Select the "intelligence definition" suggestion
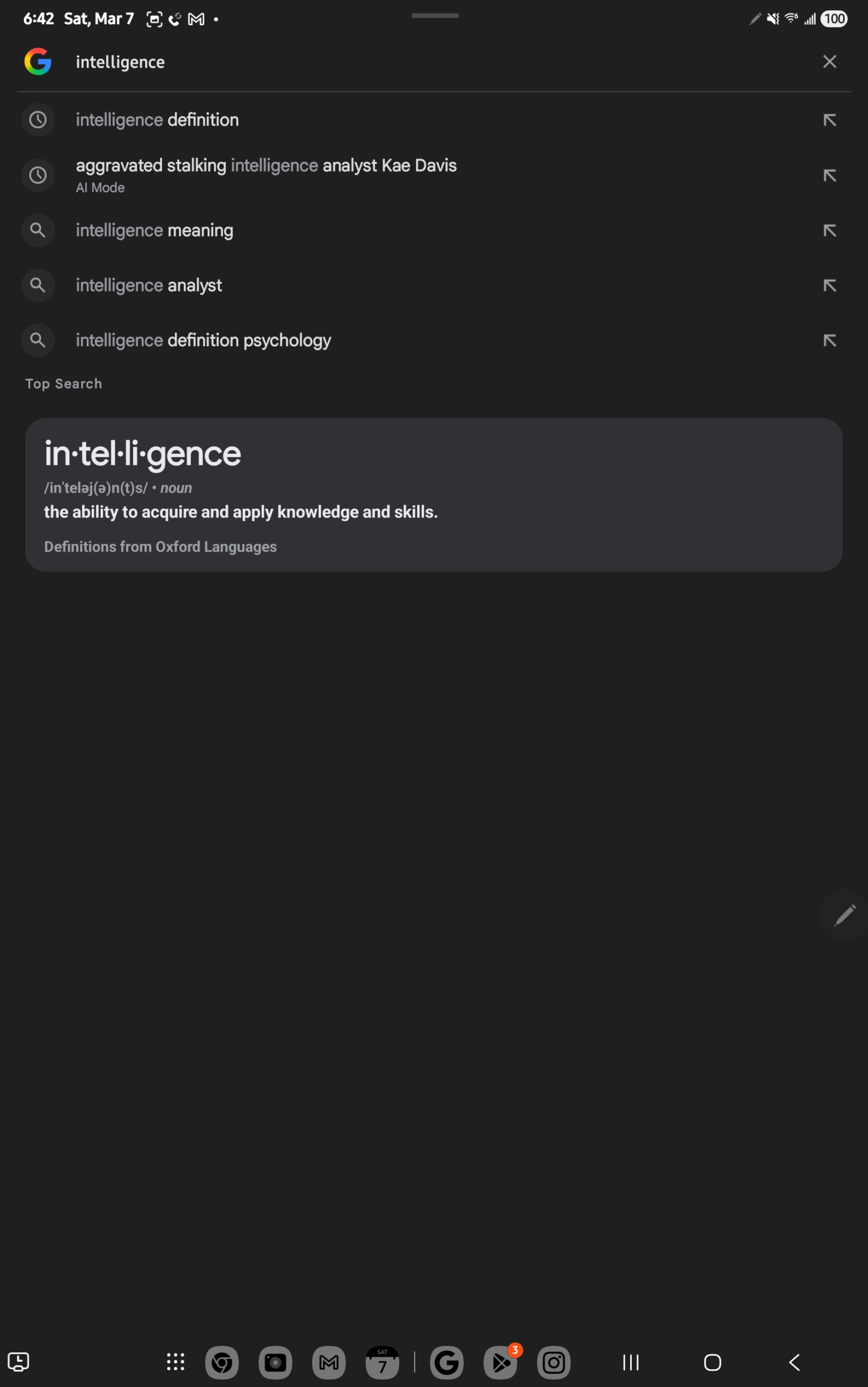 tap(157, 120)
